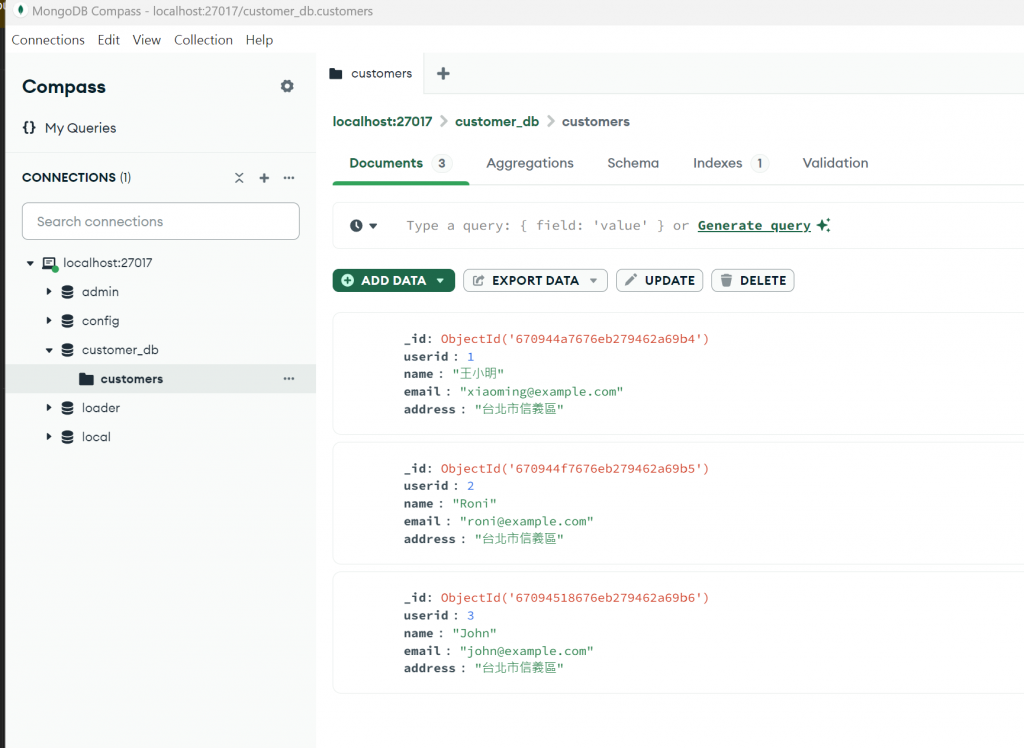Switch to Indexes tab
1024x748 pixels.
point(730,163)
